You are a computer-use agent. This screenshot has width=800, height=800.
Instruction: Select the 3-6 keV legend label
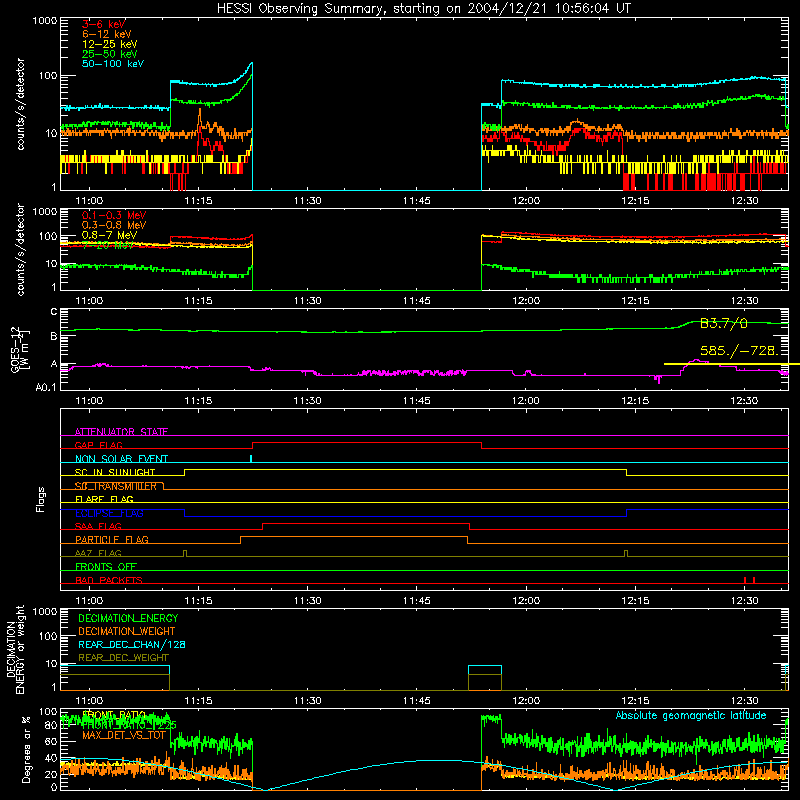pyautogui.click(x=104, y=24)
